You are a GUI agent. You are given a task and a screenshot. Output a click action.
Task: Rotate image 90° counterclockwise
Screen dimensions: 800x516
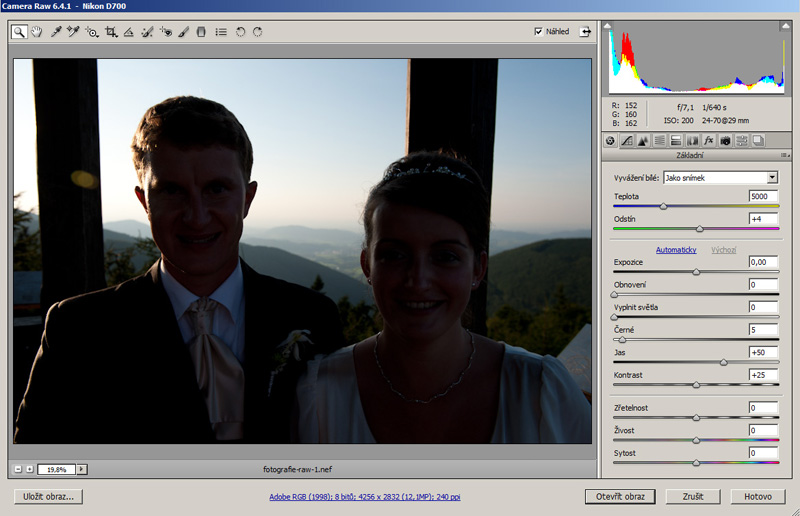pos(240,32)
